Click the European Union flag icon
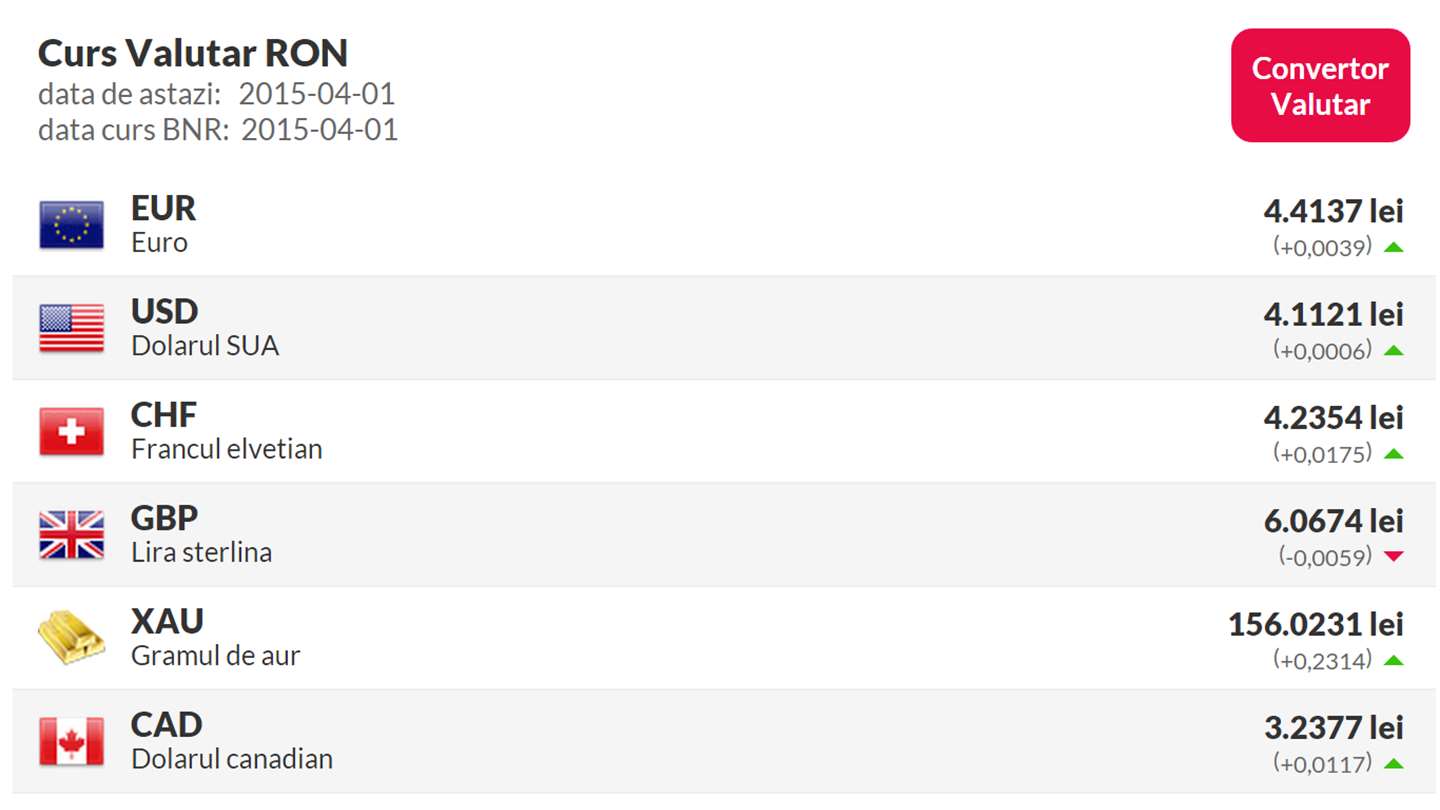The width and height of the screenshot is (1440, 810). point(71,225)
